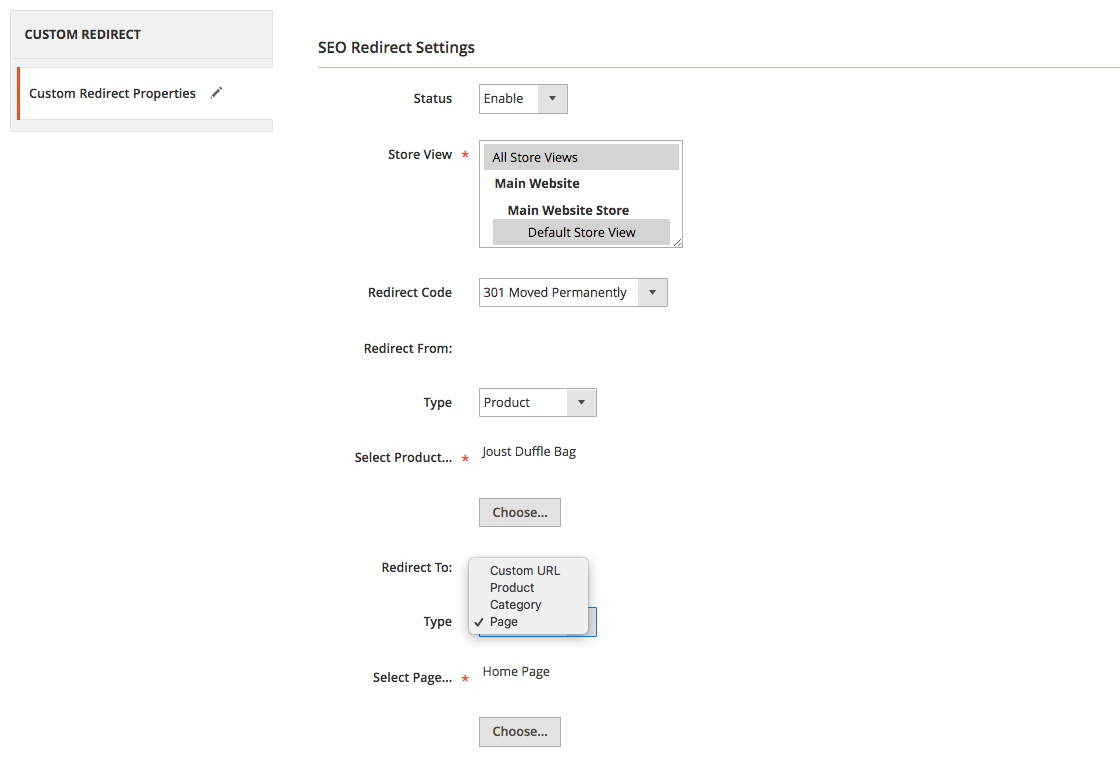Image resolution: width=1120 pixels, height=777 pixels.
Task: Choose checked Page option in type menu
Action: tap(504, 622)
